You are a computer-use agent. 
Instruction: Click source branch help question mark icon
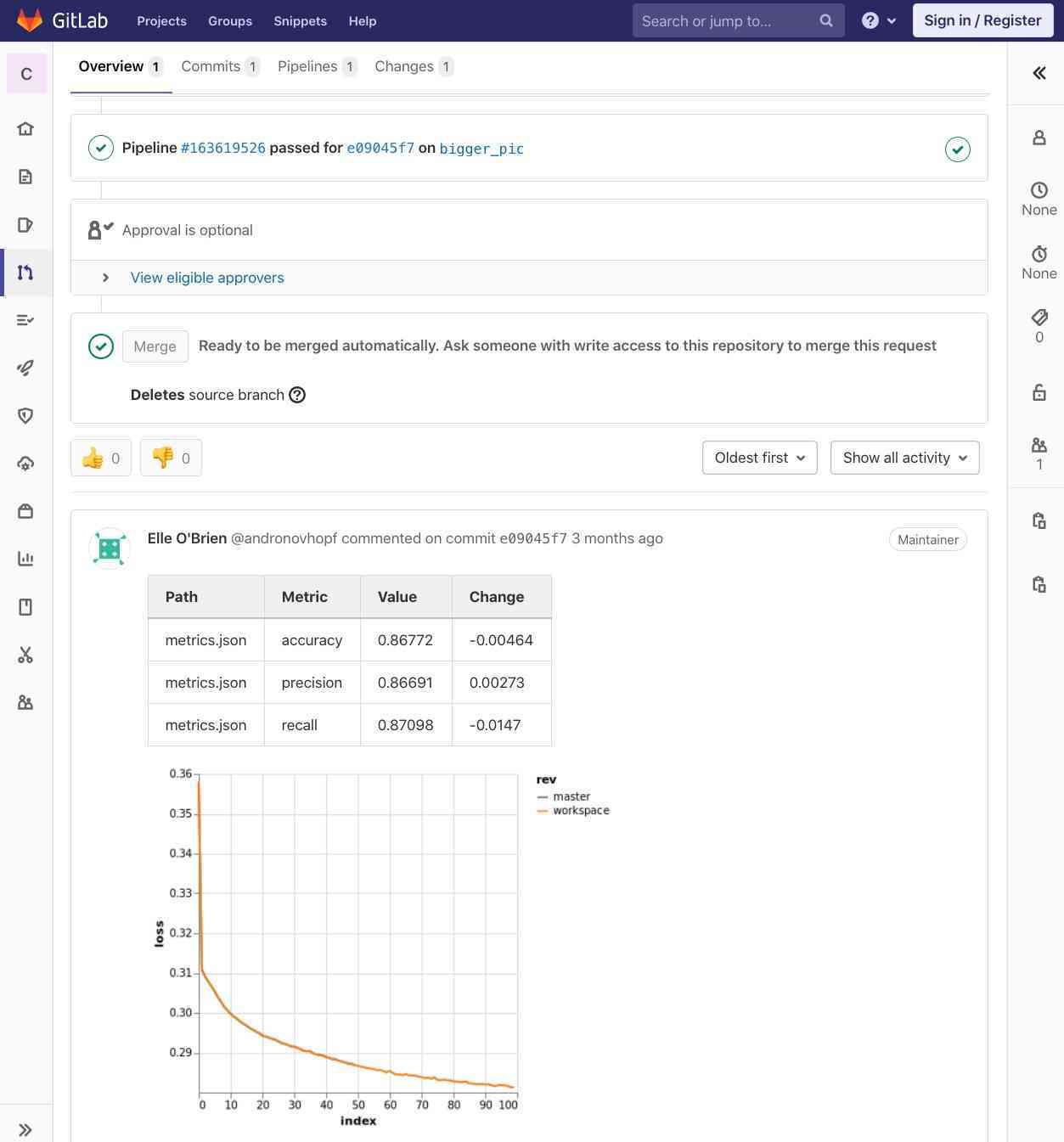(x=297, y=395)
